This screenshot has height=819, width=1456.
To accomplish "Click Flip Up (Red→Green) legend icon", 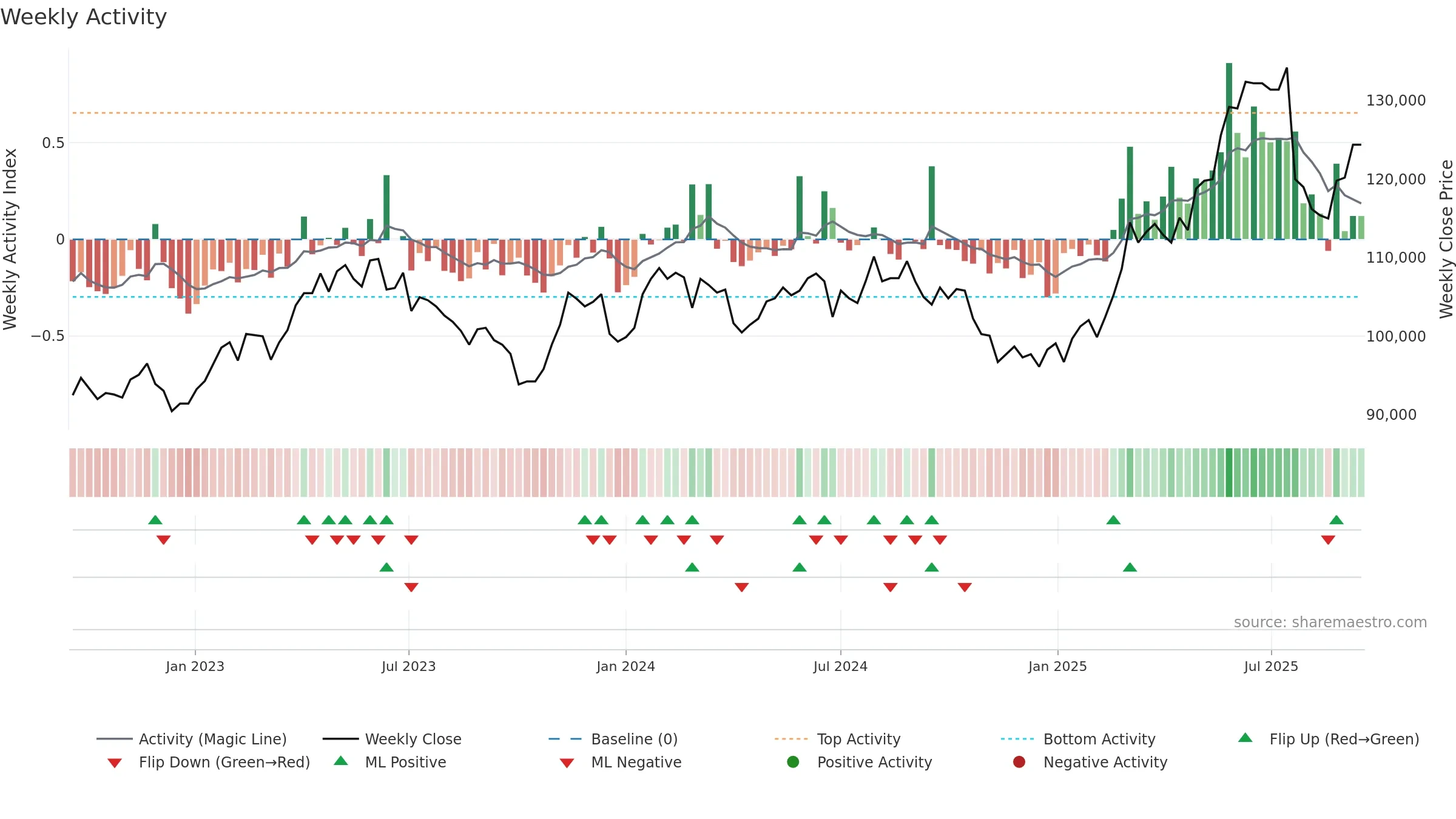I will click(x=1245, y=738).
